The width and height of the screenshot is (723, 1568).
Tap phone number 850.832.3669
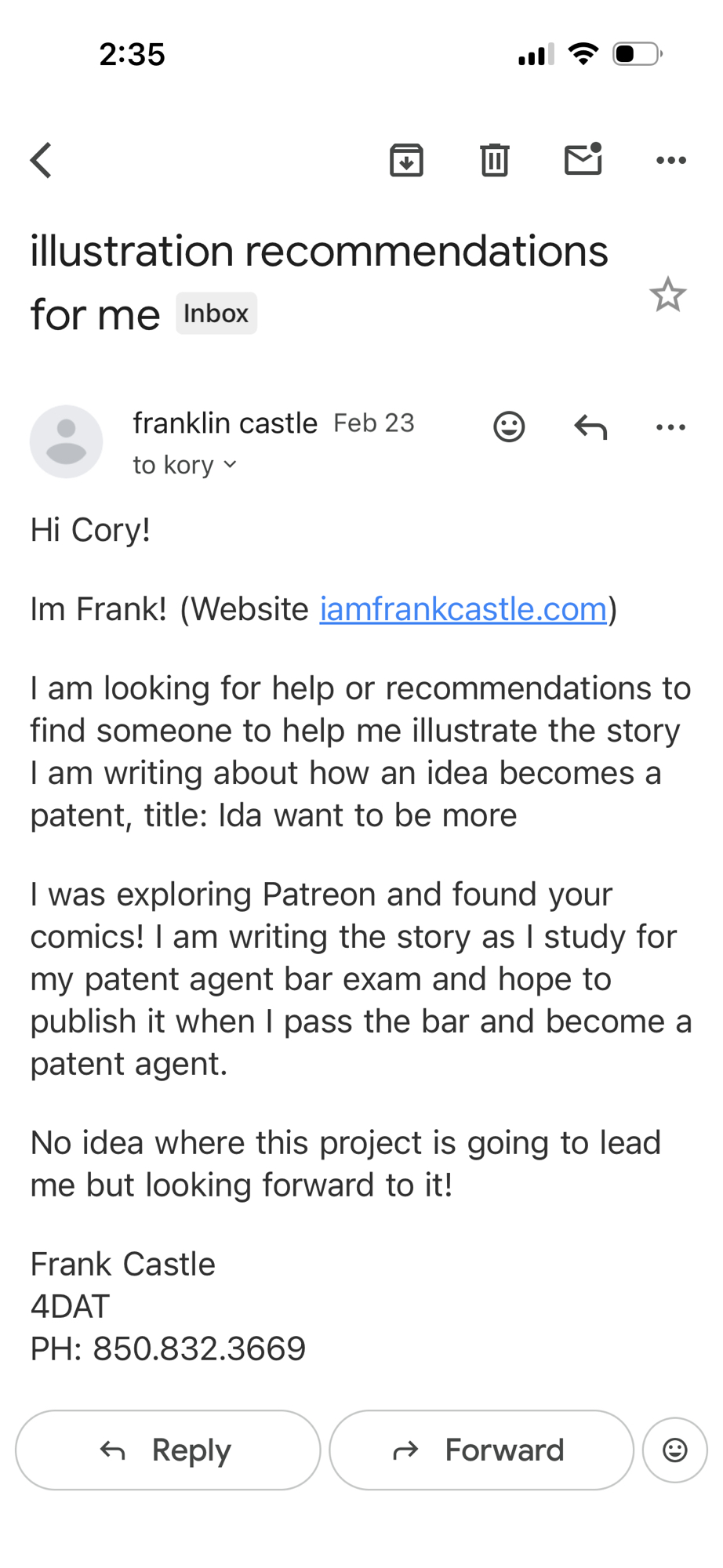199,1348
